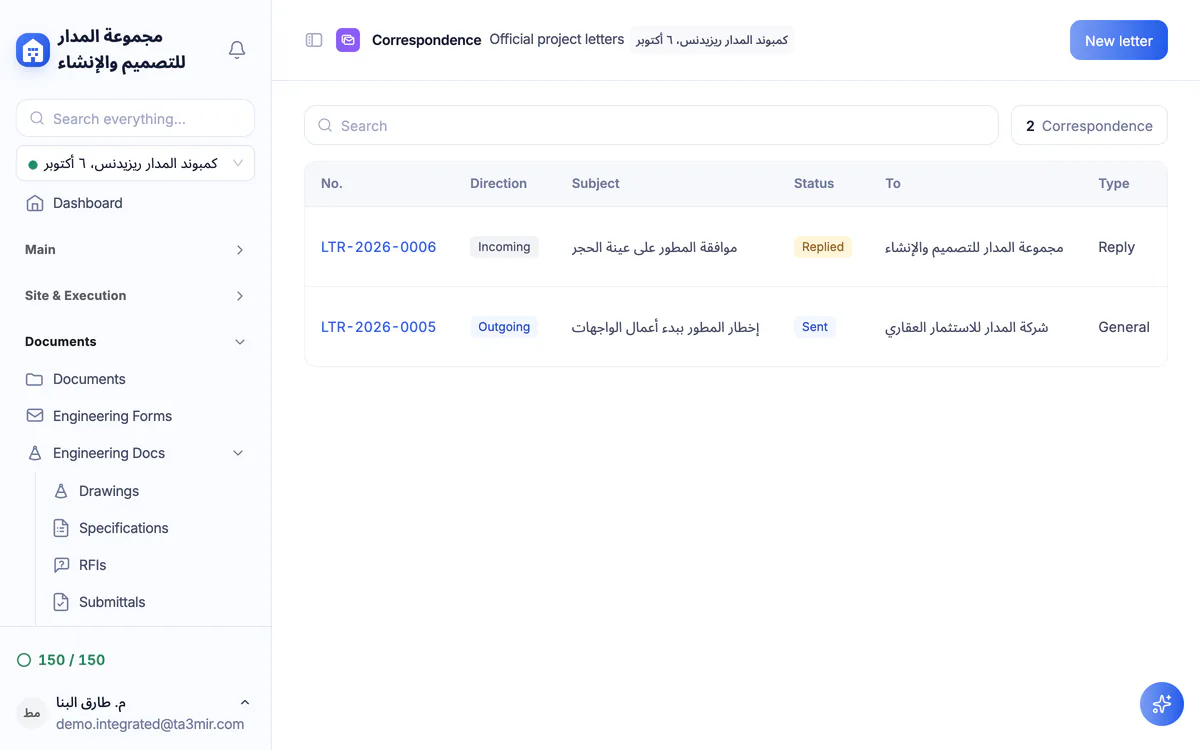Click the project name tag in header
1200x750 pixels.
712,40
